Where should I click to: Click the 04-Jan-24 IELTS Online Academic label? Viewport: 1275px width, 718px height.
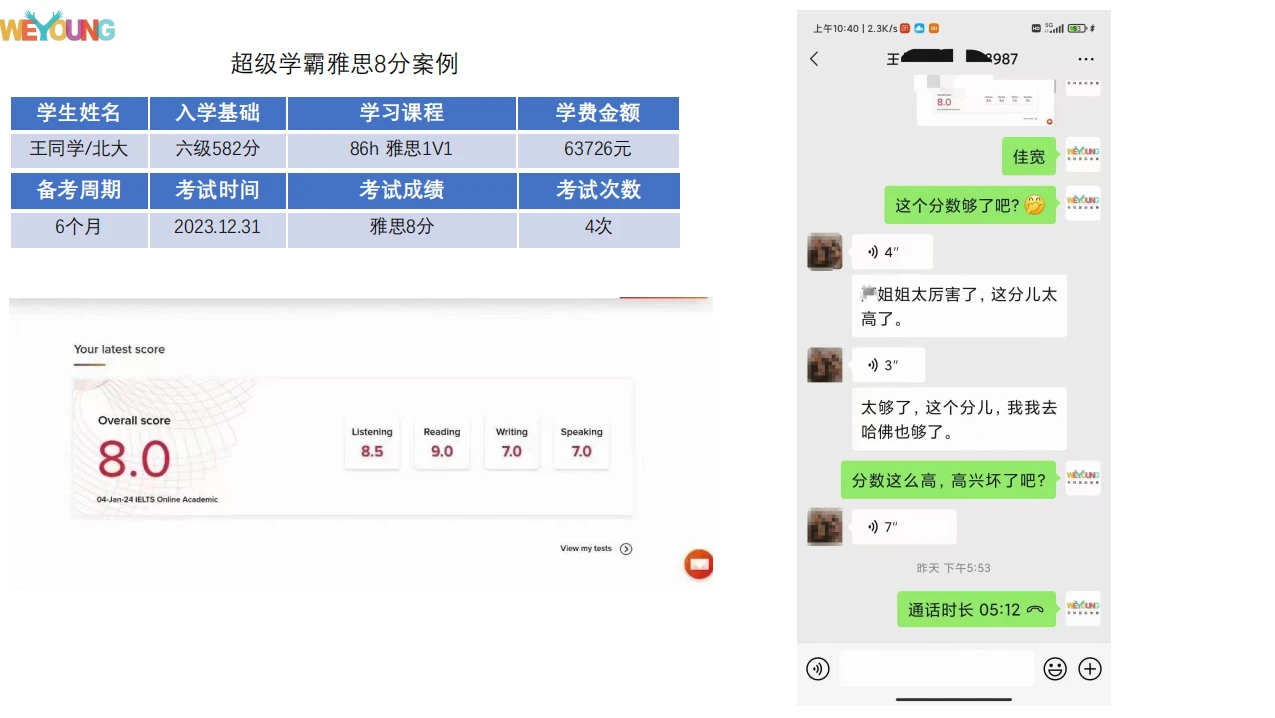(x=157, y=499)
